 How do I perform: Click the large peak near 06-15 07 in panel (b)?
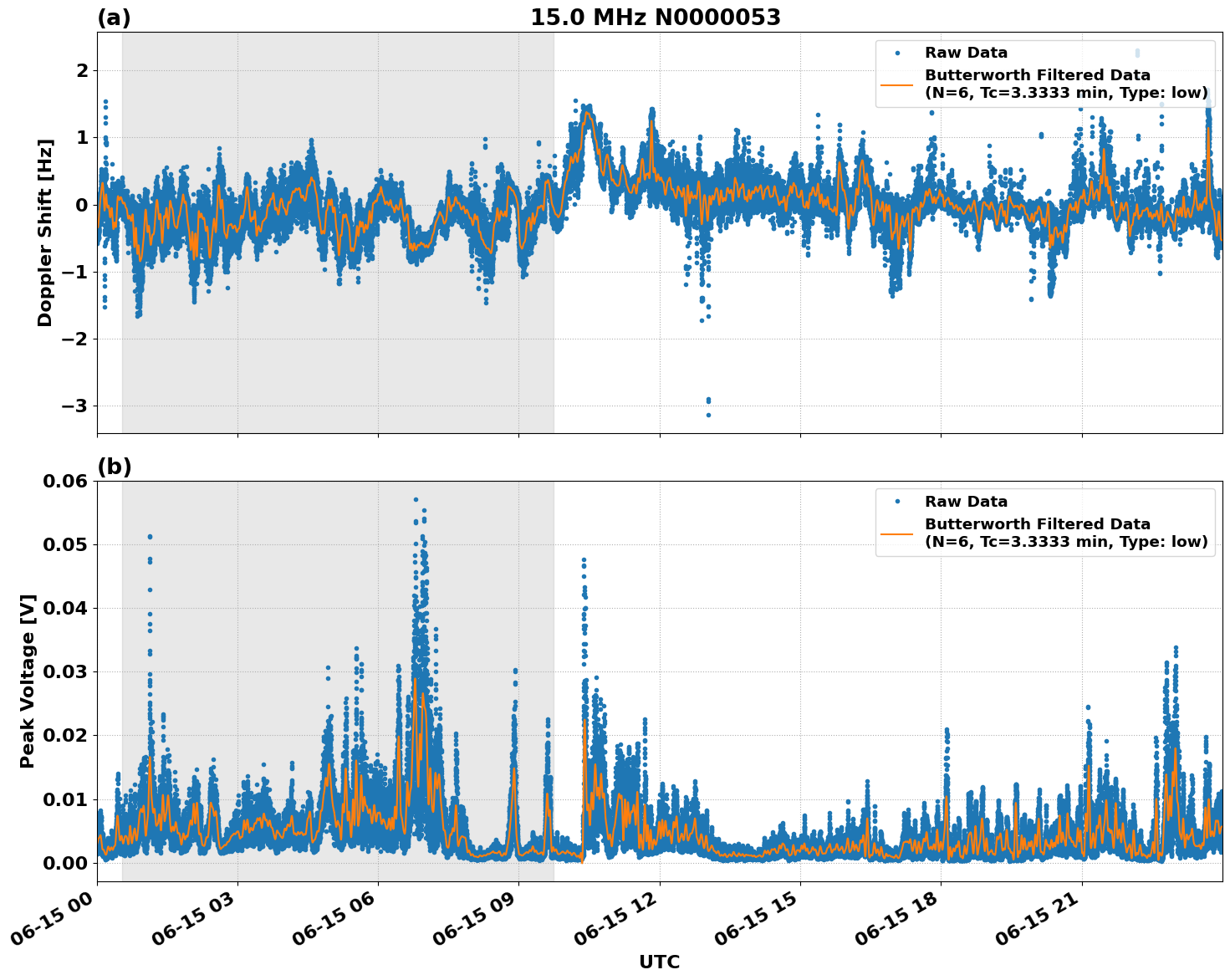pos(417,502)
